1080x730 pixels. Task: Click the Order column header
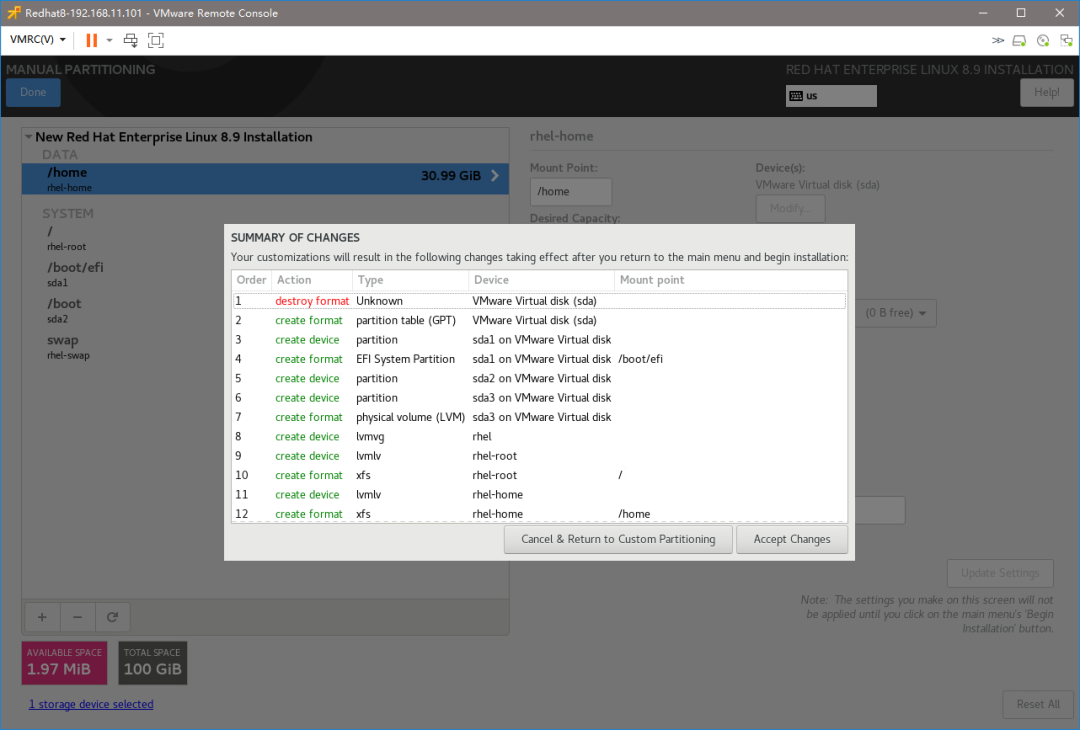click(x=251, y=280)
